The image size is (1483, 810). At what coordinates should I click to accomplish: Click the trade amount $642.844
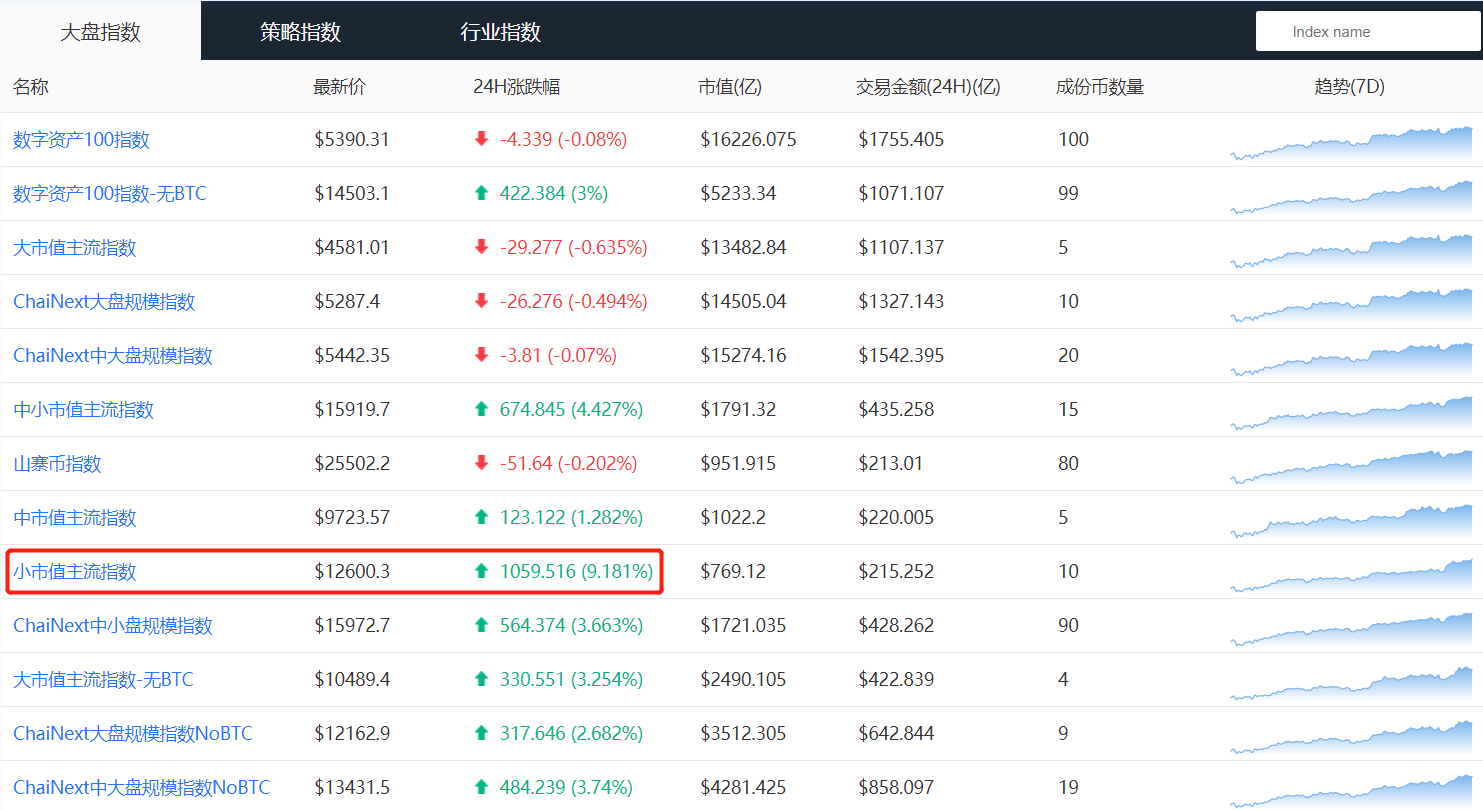[x=896, y=734]
